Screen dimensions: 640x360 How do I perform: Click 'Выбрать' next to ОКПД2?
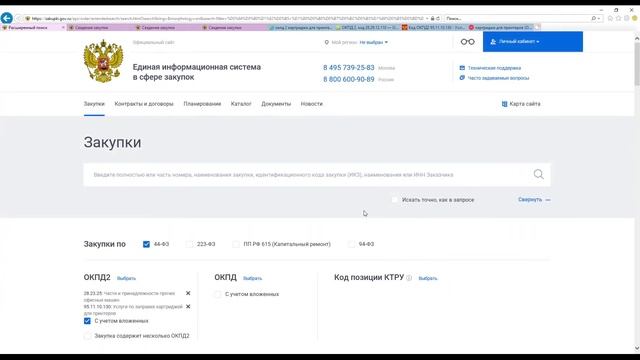(x=126, y=278)
